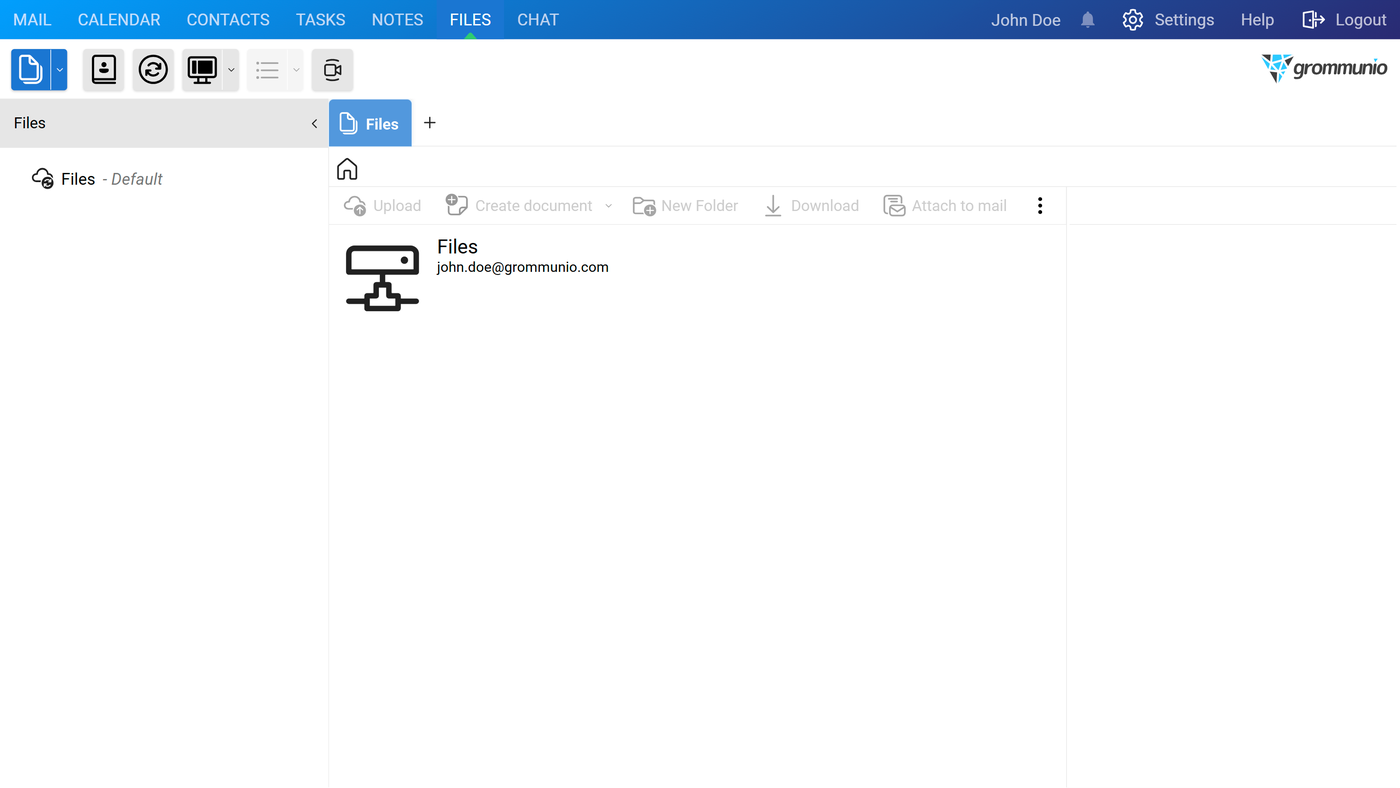Go to the CONTACTS section
Screen dimensions: 1400x788
228,20
